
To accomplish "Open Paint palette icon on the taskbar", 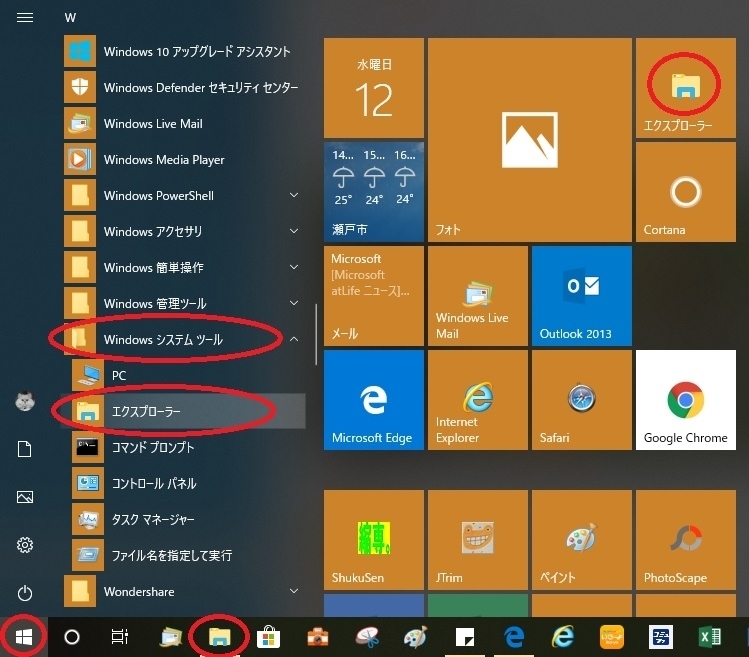I will click(416, 637).
